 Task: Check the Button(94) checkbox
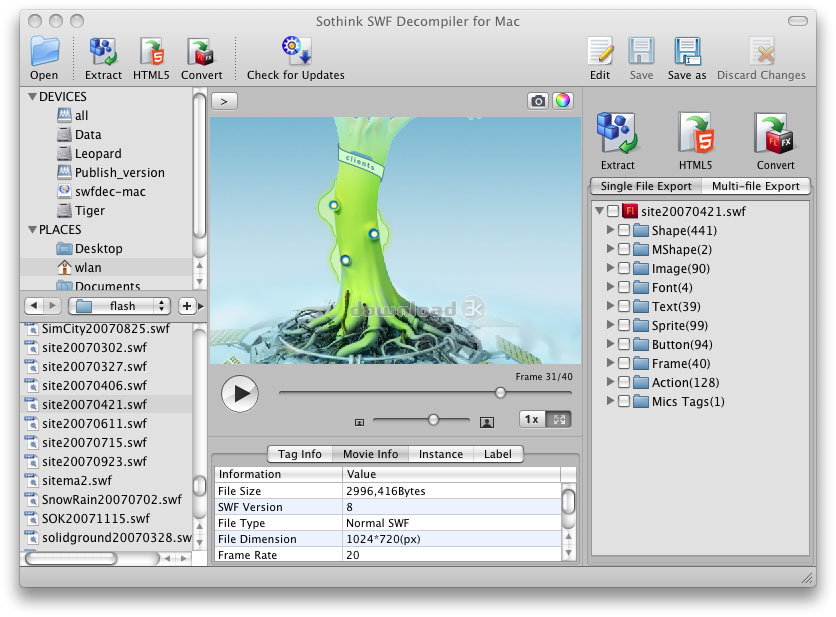624,344
